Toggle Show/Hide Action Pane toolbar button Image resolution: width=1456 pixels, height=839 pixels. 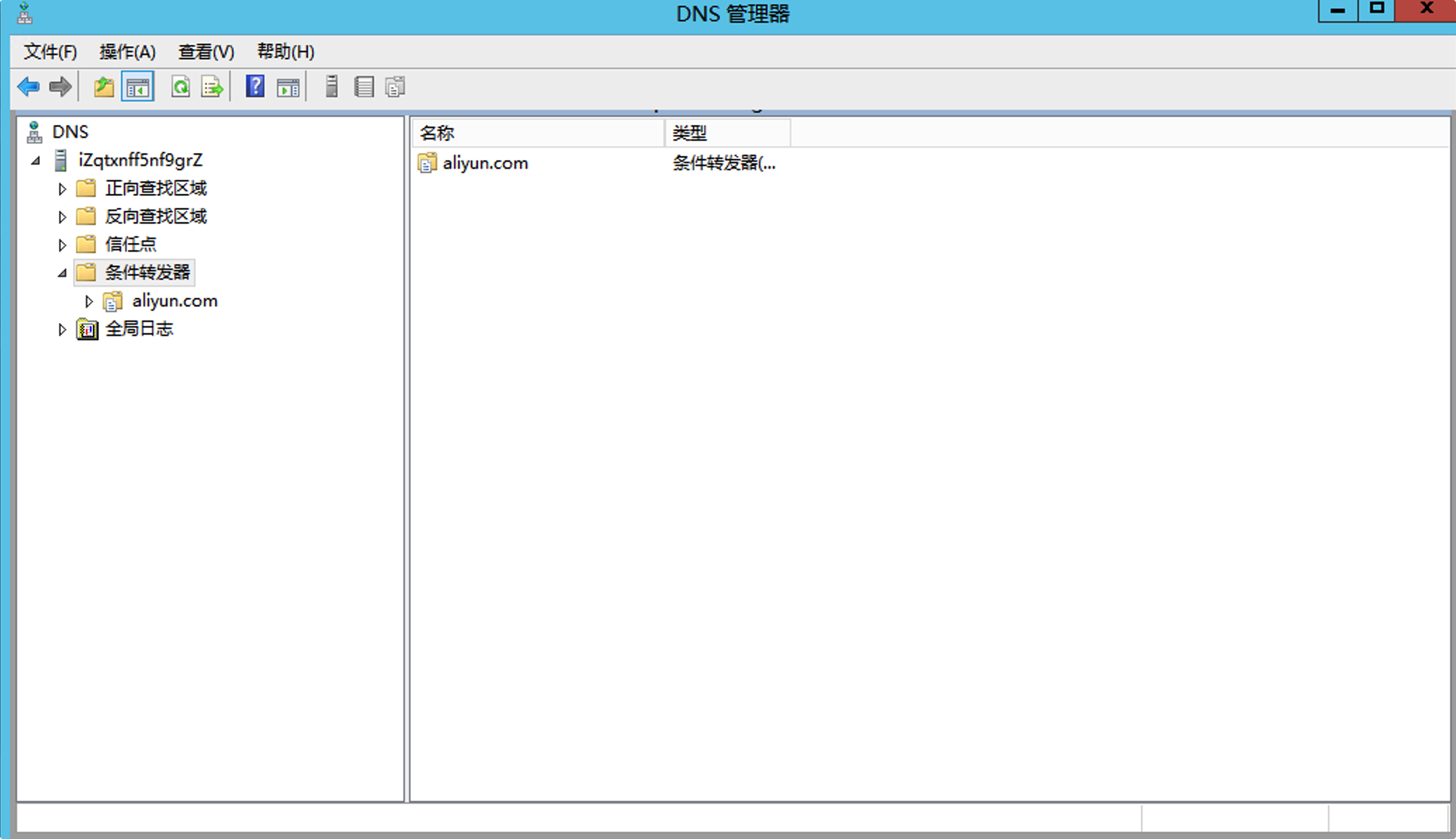click(x=288, y=87)
